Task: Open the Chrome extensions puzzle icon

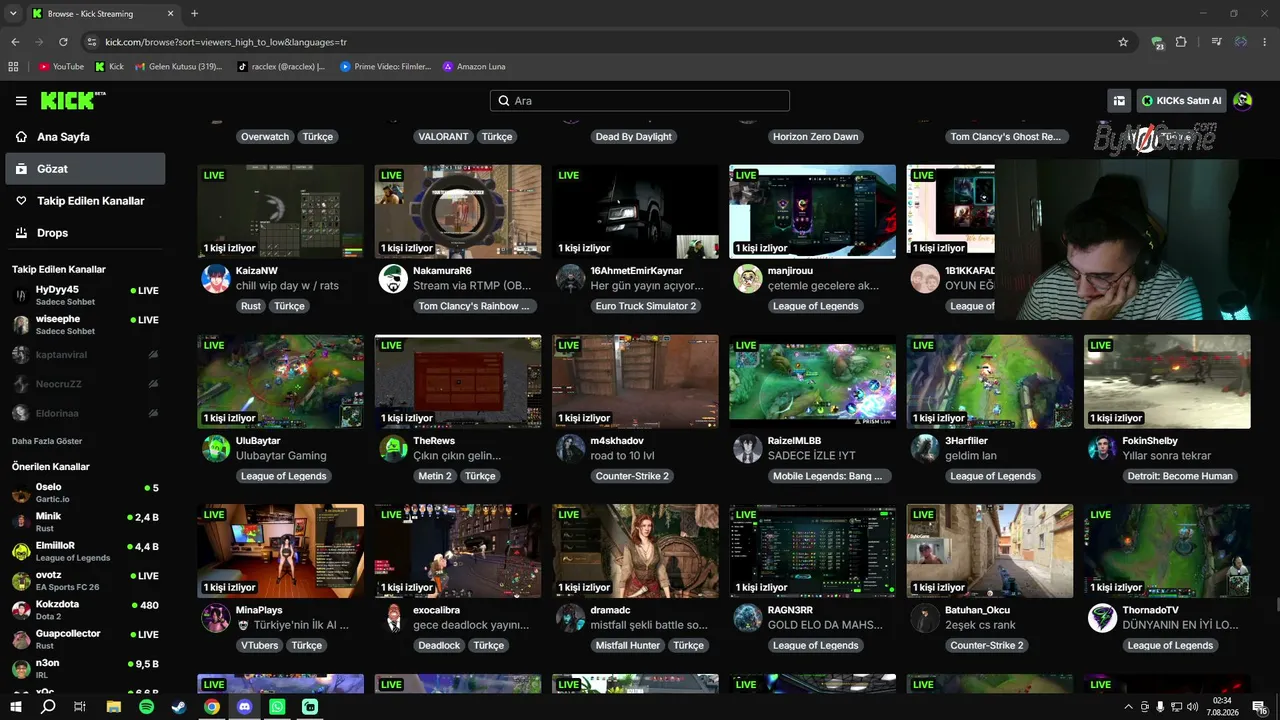Action: [x=1181, y=42]
